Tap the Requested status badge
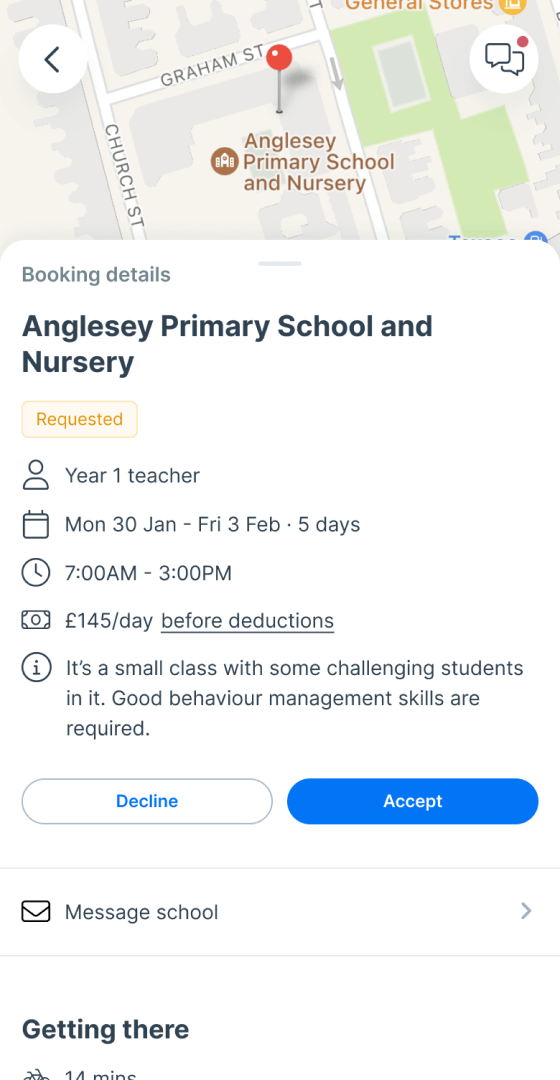 click(x=79, y=419)
